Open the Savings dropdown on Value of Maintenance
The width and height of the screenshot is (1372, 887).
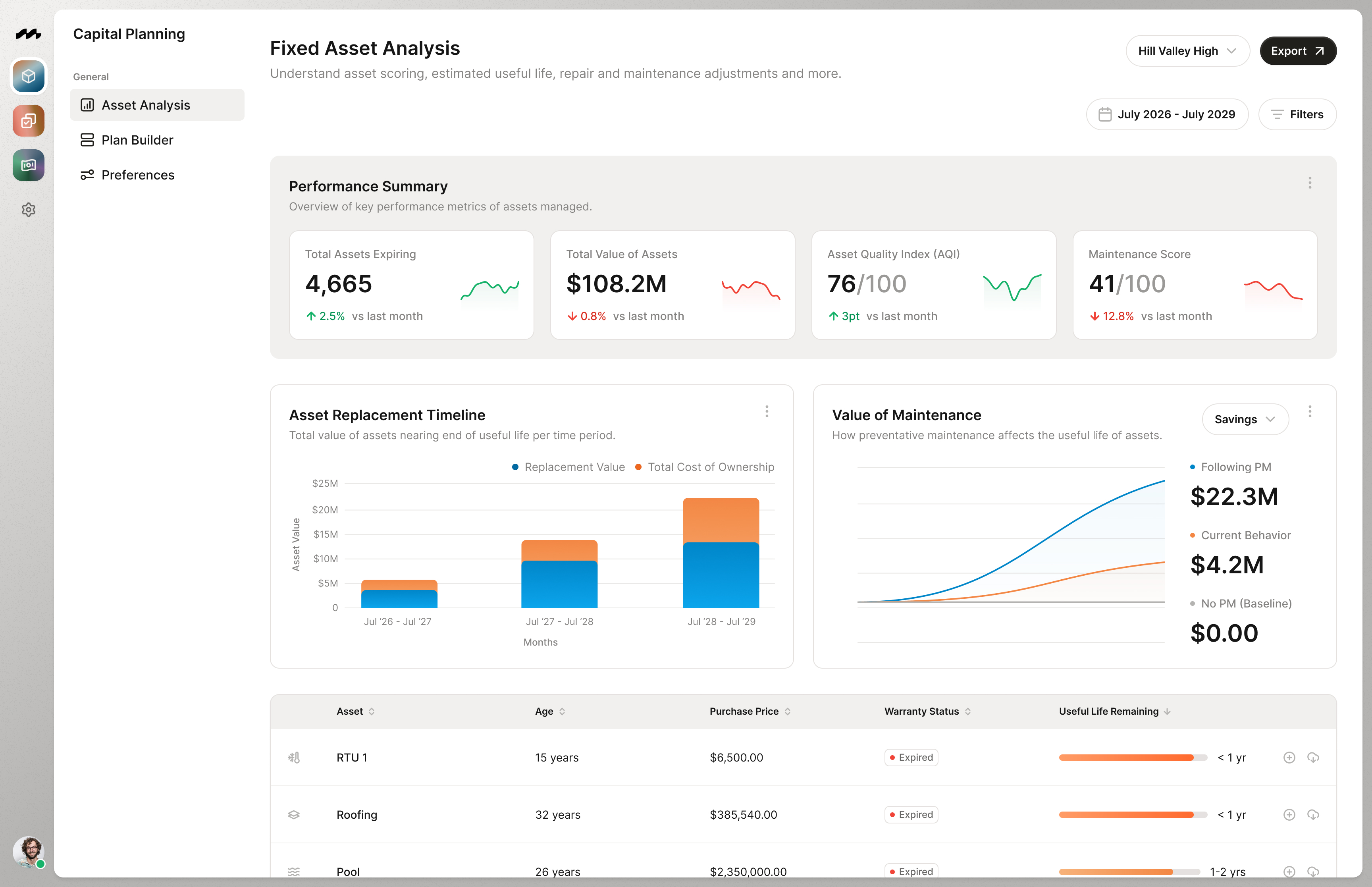coord(1245,419)
